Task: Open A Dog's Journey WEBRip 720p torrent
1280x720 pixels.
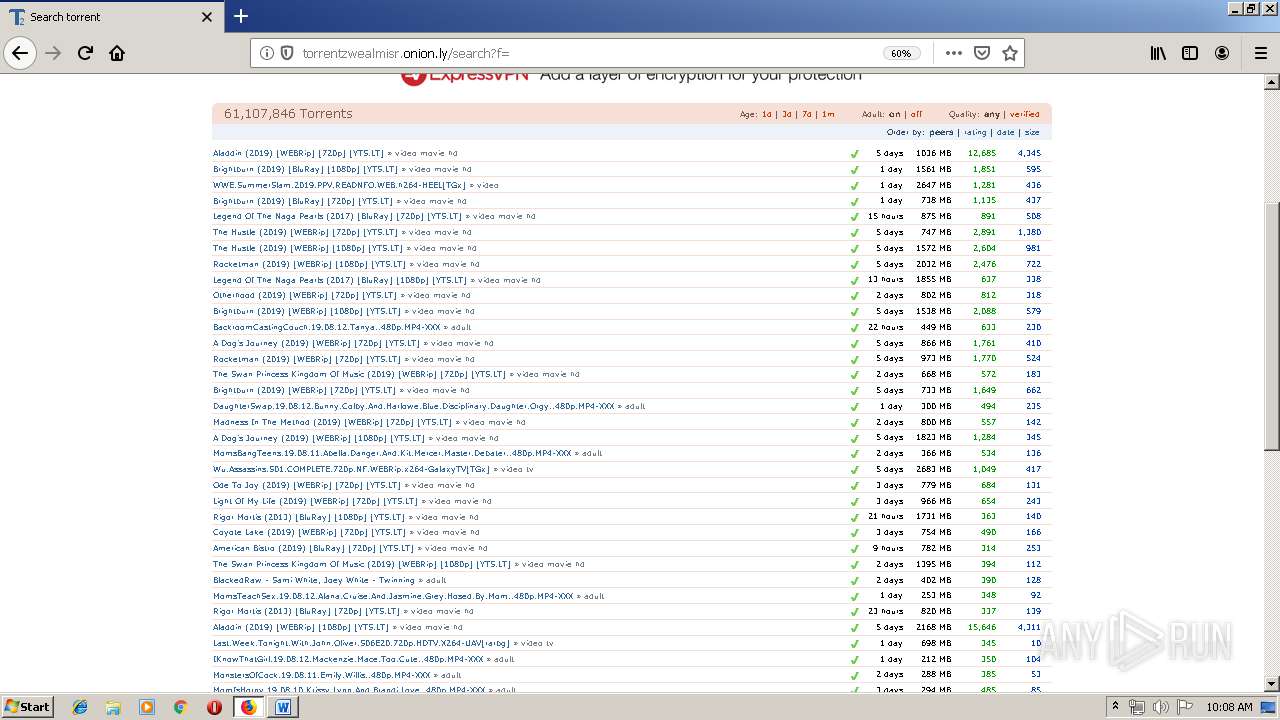Action: coord(316,343)
